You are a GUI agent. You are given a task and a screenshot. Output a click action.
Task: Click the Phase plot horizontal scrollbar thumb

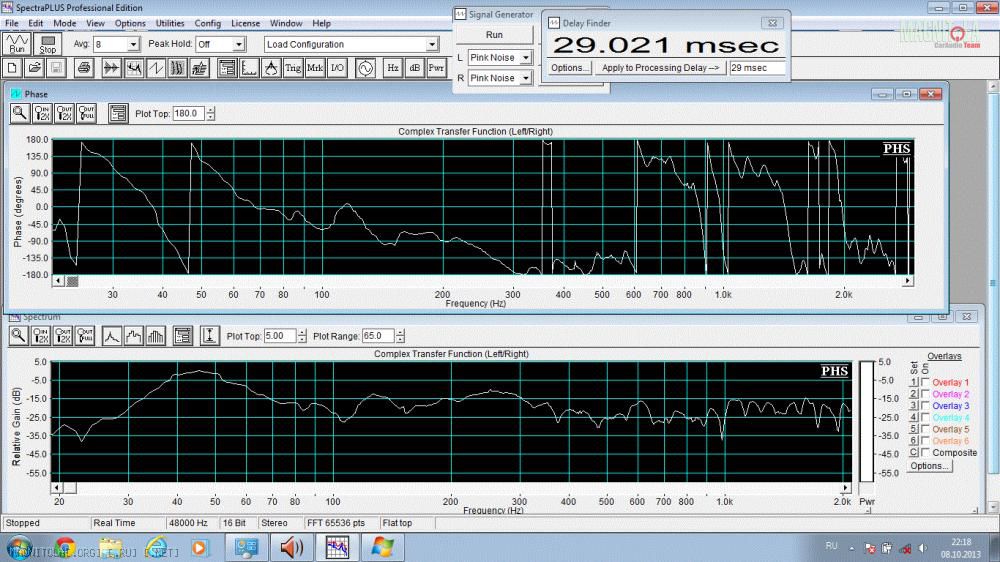pyautogui.click(x=73, y=281)
